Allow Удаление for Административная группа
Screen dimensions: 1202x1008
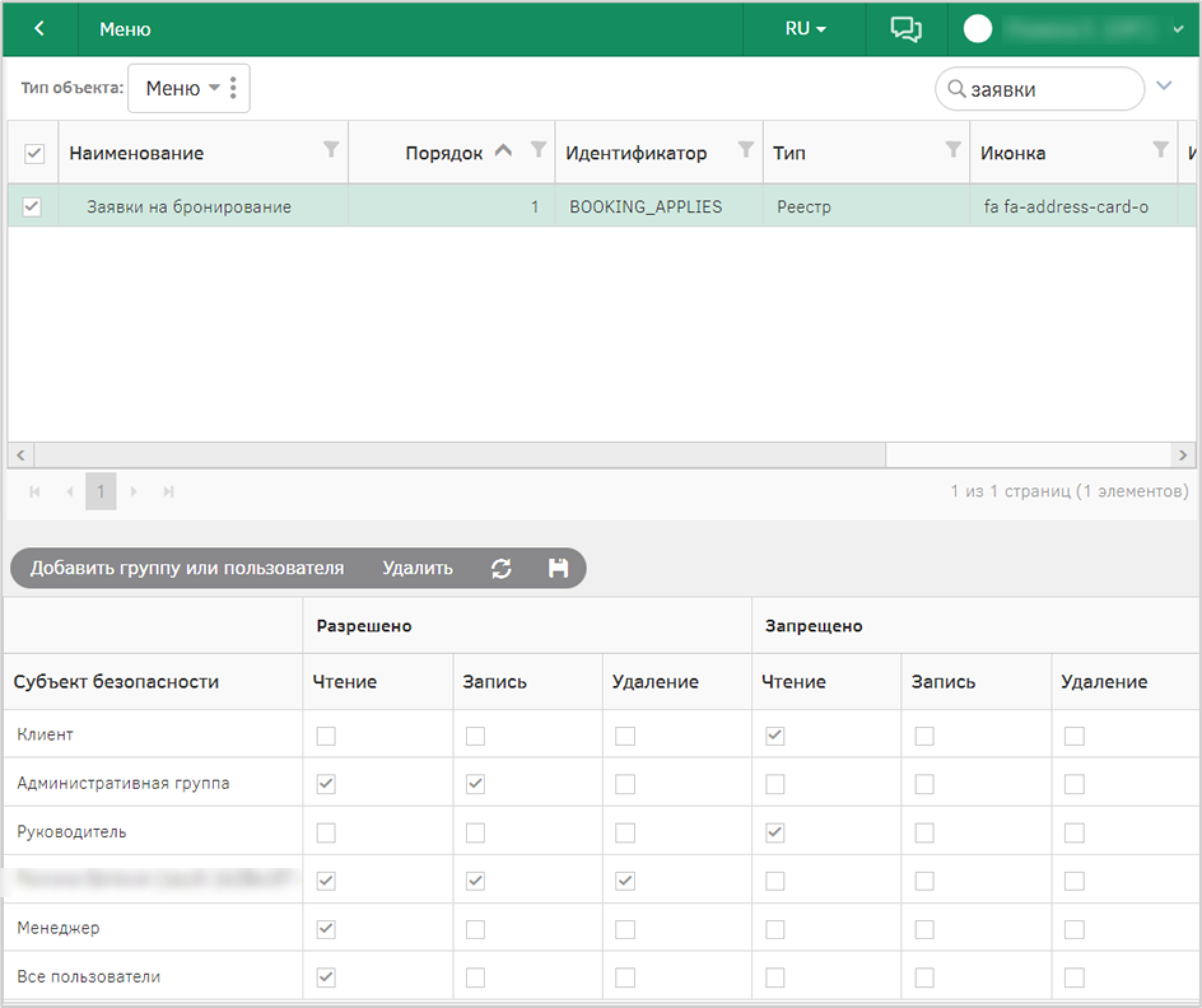(625, 784)
